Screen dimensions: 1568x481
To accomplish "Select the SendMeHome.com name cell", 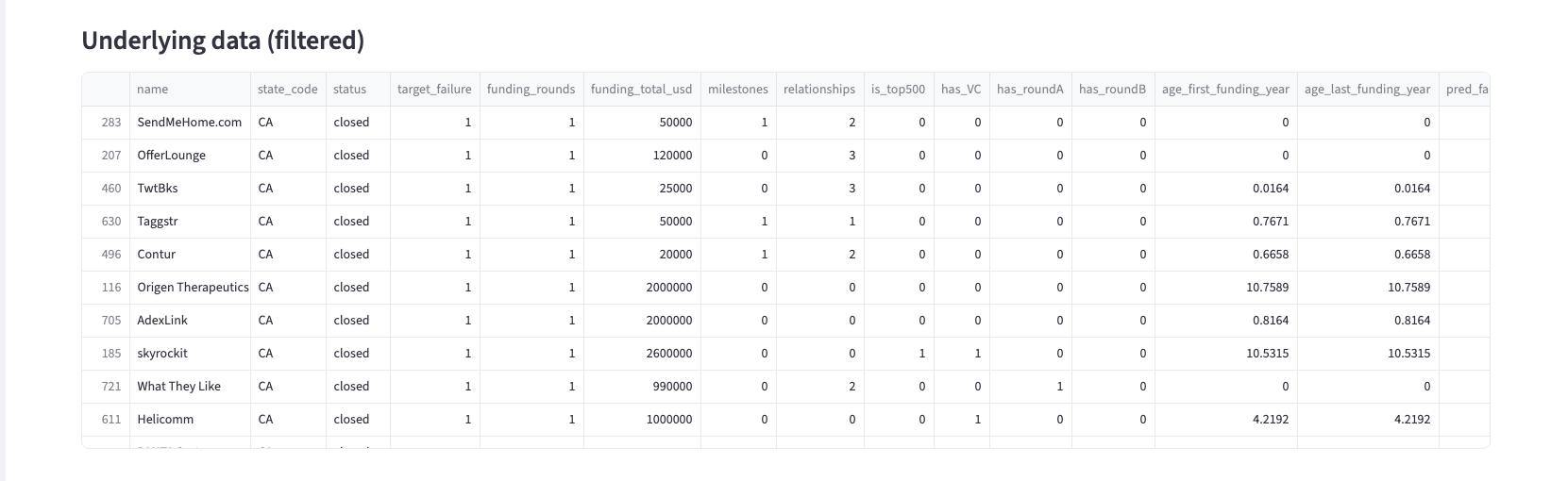I will (190, 123).
